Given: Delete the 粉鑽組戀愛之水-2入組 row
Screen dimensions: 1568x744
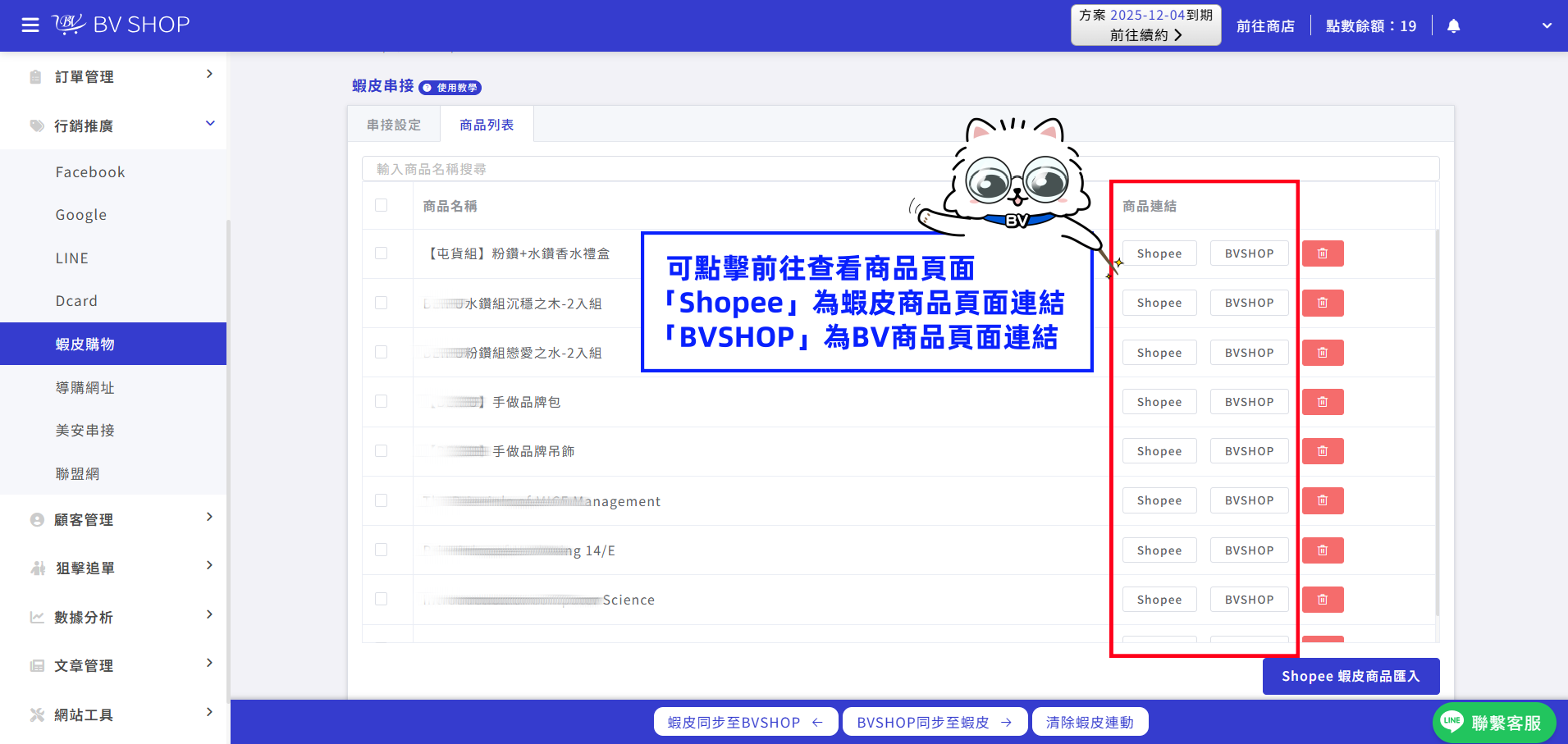Looking at the screenshot, I should tap(1323, 353).
